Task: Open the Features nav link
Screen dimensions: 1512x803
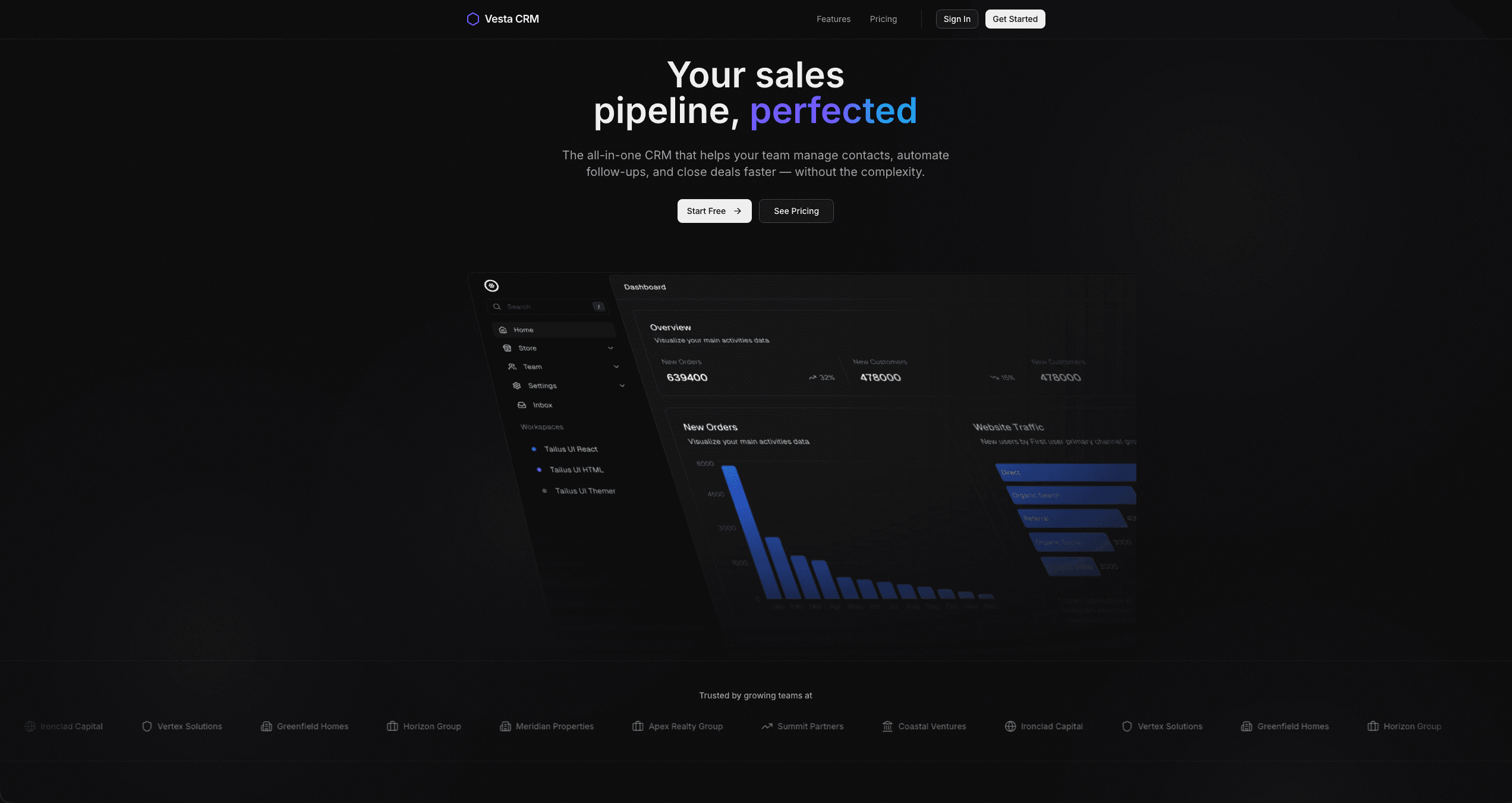Action: pos(833,19)
